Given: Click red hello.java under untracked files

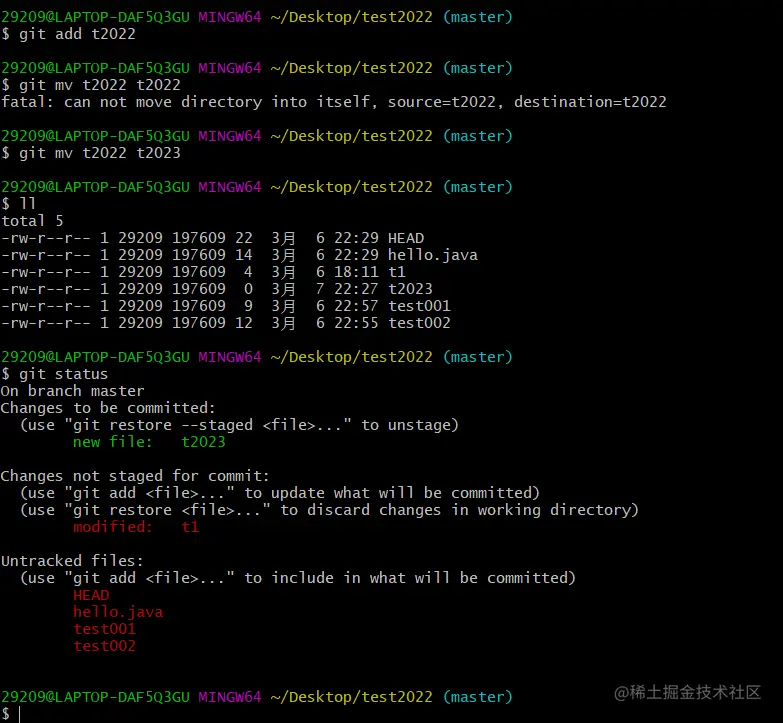Looking at the screenshot, I should pyautogui.click(x=118, y=612).
